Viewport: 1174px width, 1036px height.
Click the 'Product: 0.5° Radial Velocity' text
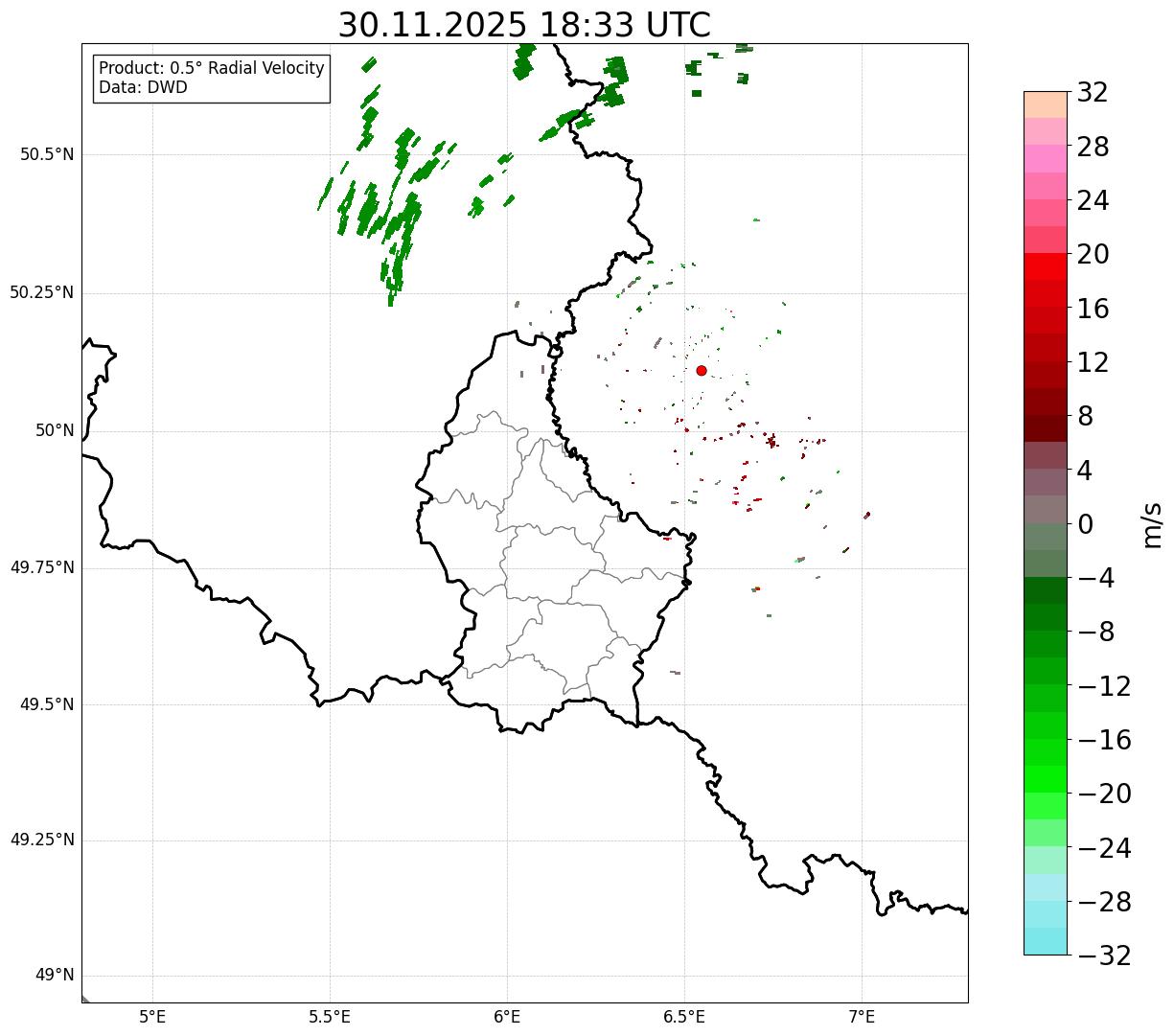pos(212,69)
